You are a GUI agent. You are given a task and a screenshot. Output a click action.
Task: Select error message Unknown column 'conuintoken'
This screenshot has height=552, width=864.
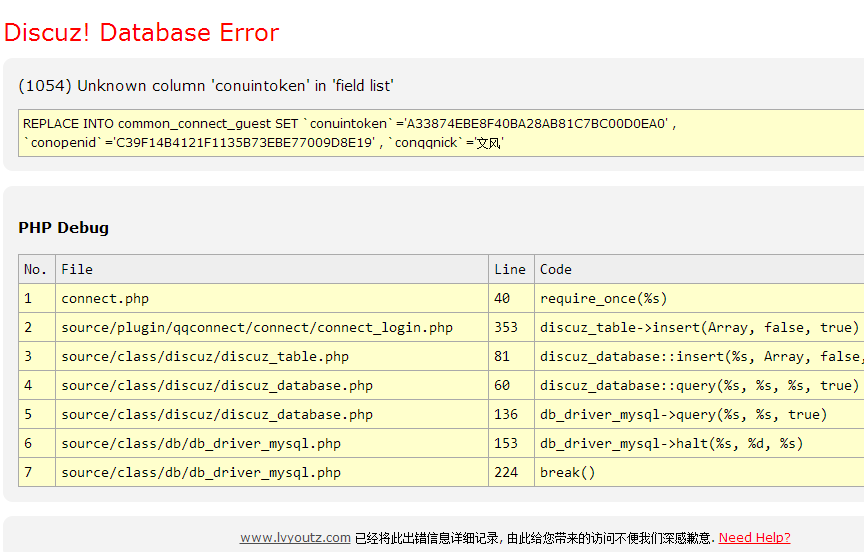click(x=206, y=86)
